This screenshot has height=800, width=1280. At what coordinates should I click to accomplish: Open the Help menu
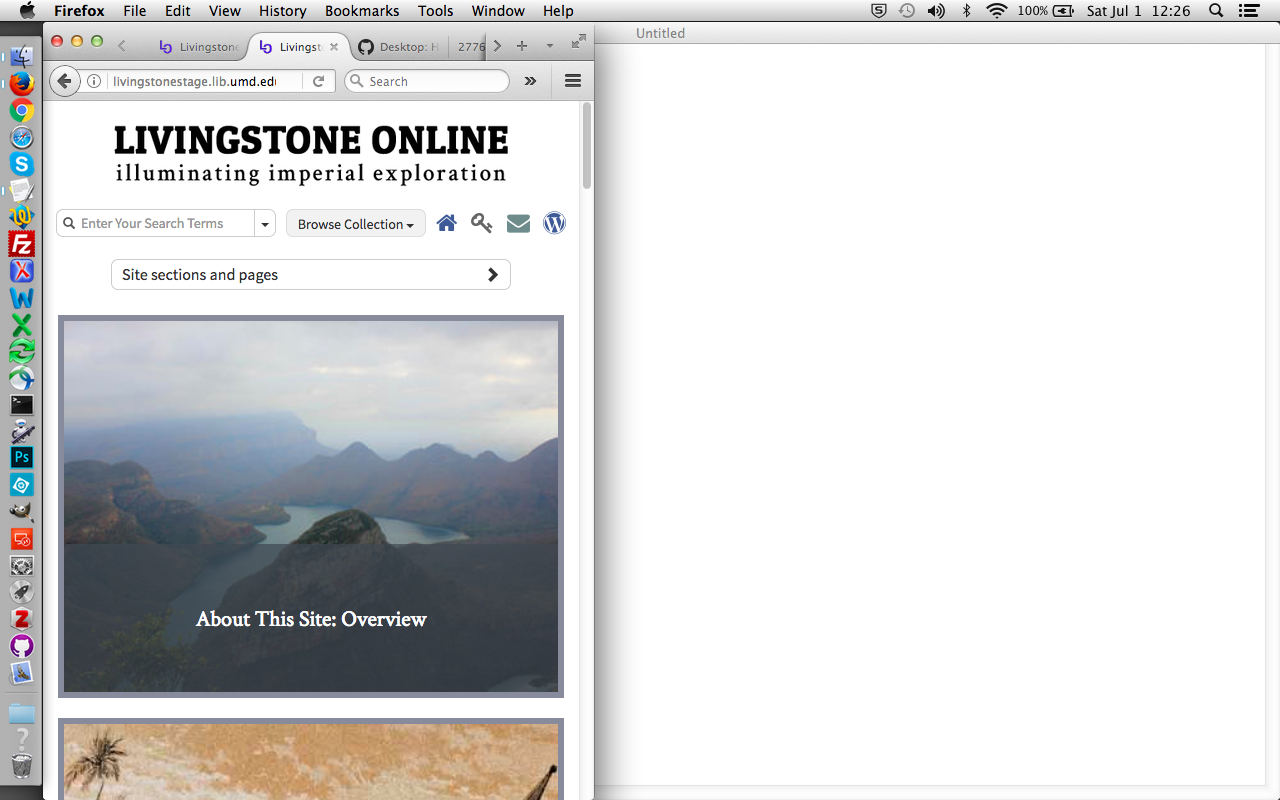[558, 11]
